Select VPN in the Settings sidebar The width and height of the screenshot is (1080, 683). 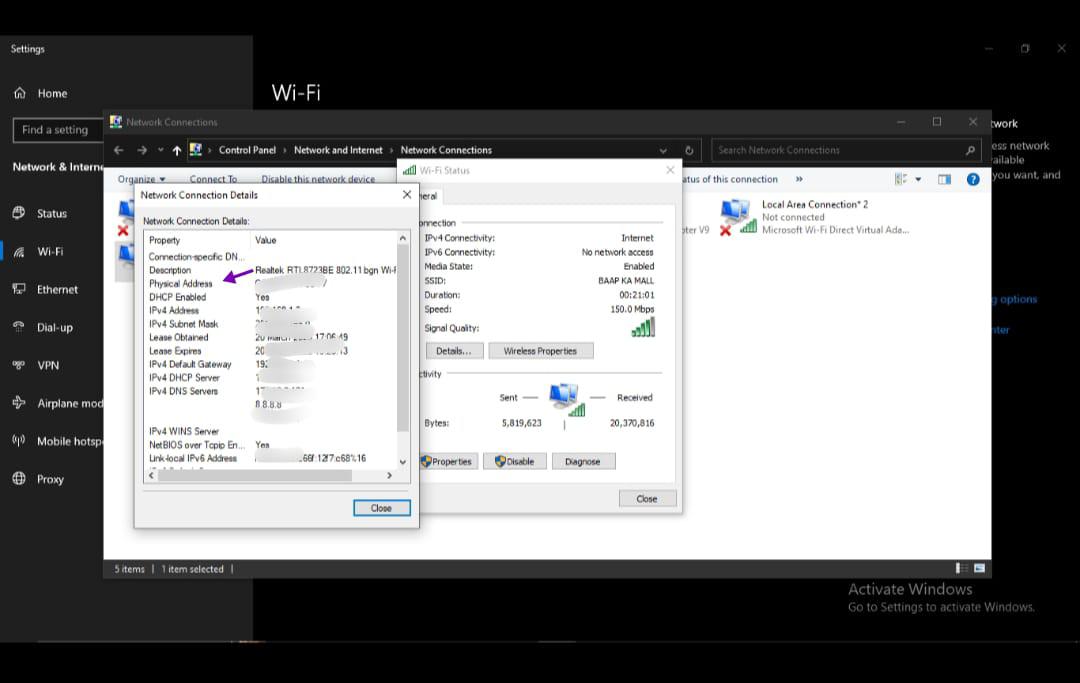coord(48,365)
